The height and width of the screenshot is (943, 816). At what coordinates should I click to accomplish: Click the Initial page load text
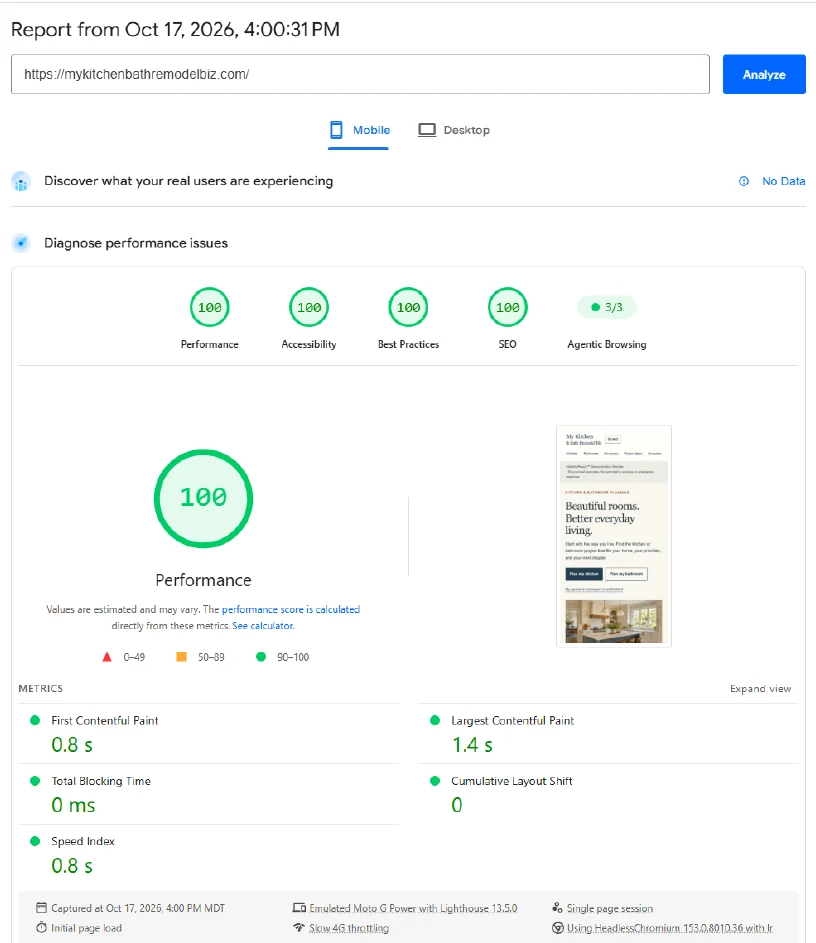click(86, 928)
